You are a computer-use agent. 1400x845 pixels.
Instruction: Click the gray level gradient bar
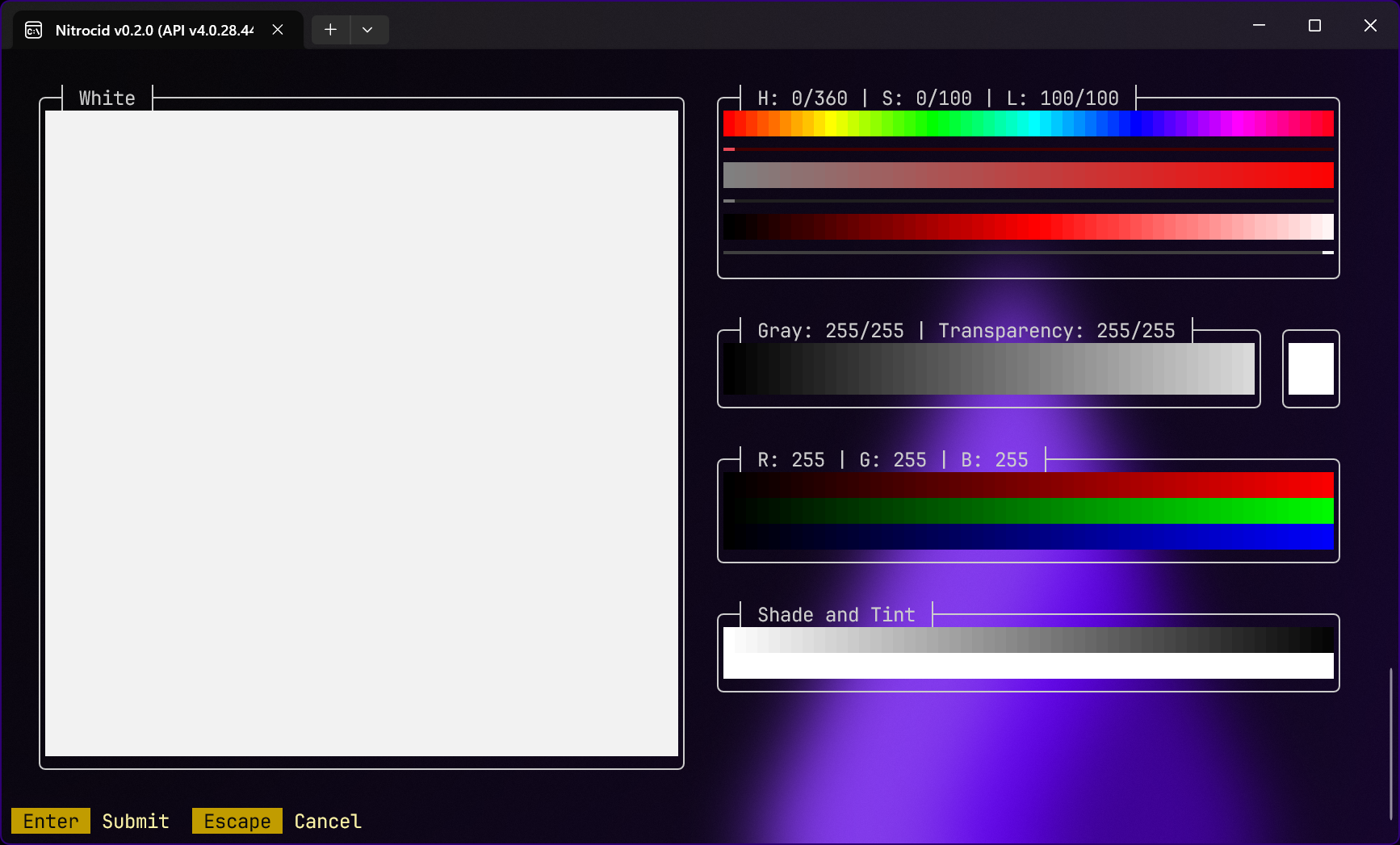[x=988, y=369]
